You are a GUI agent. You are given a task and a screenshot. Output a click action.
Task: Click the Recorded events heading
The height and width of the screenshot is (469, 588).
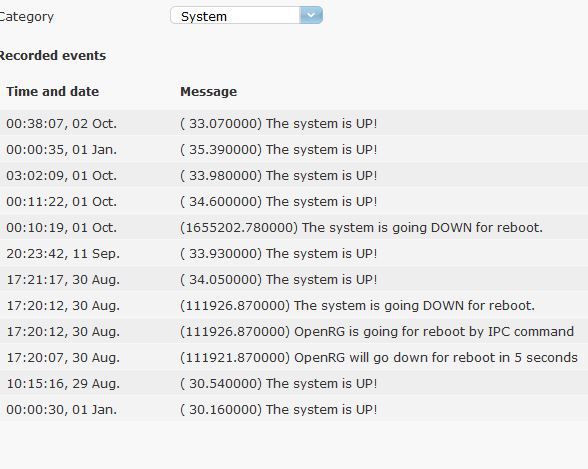(52, 55)
